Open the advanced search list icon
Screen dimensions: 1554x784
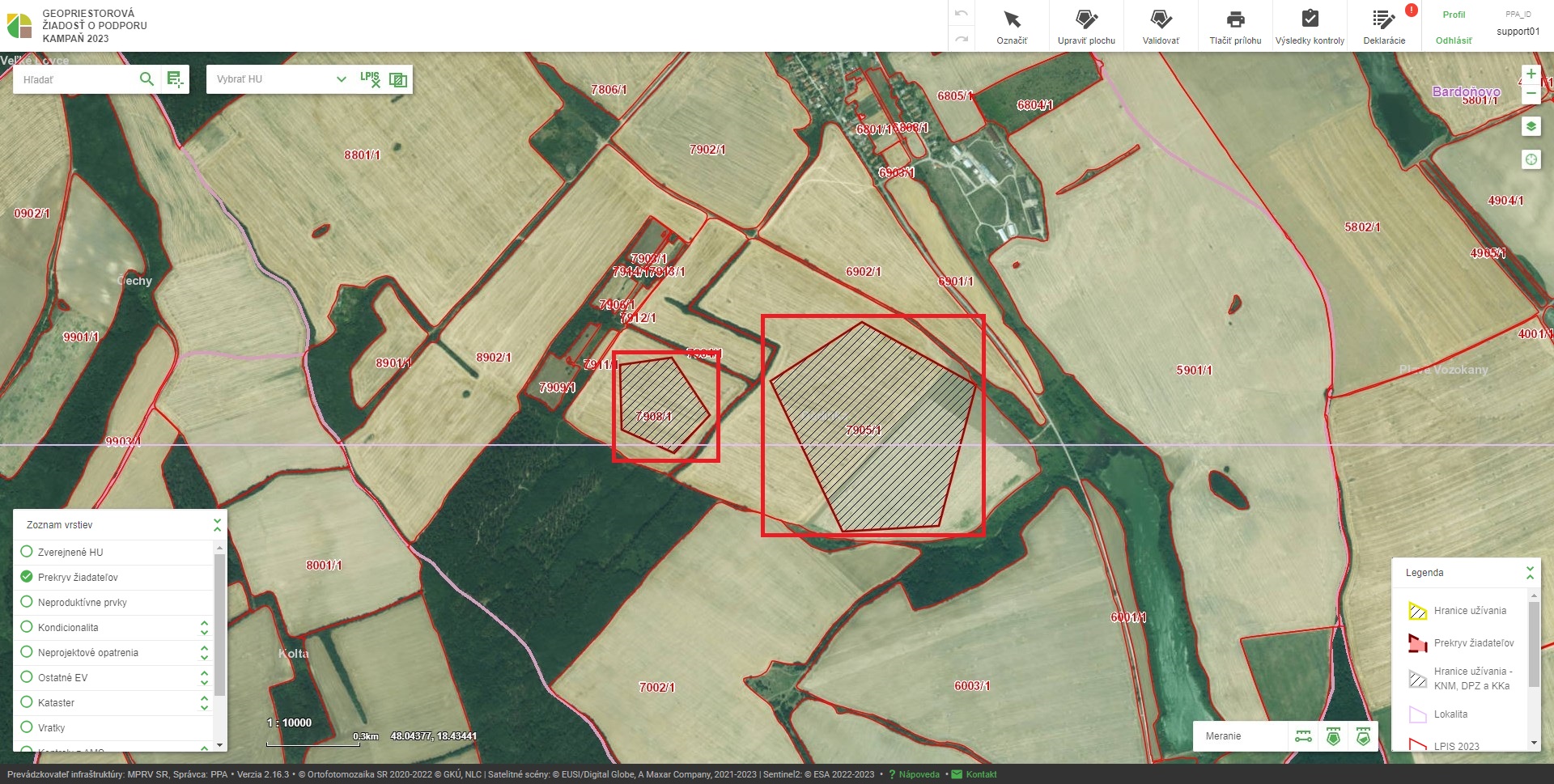coord(175,78)
